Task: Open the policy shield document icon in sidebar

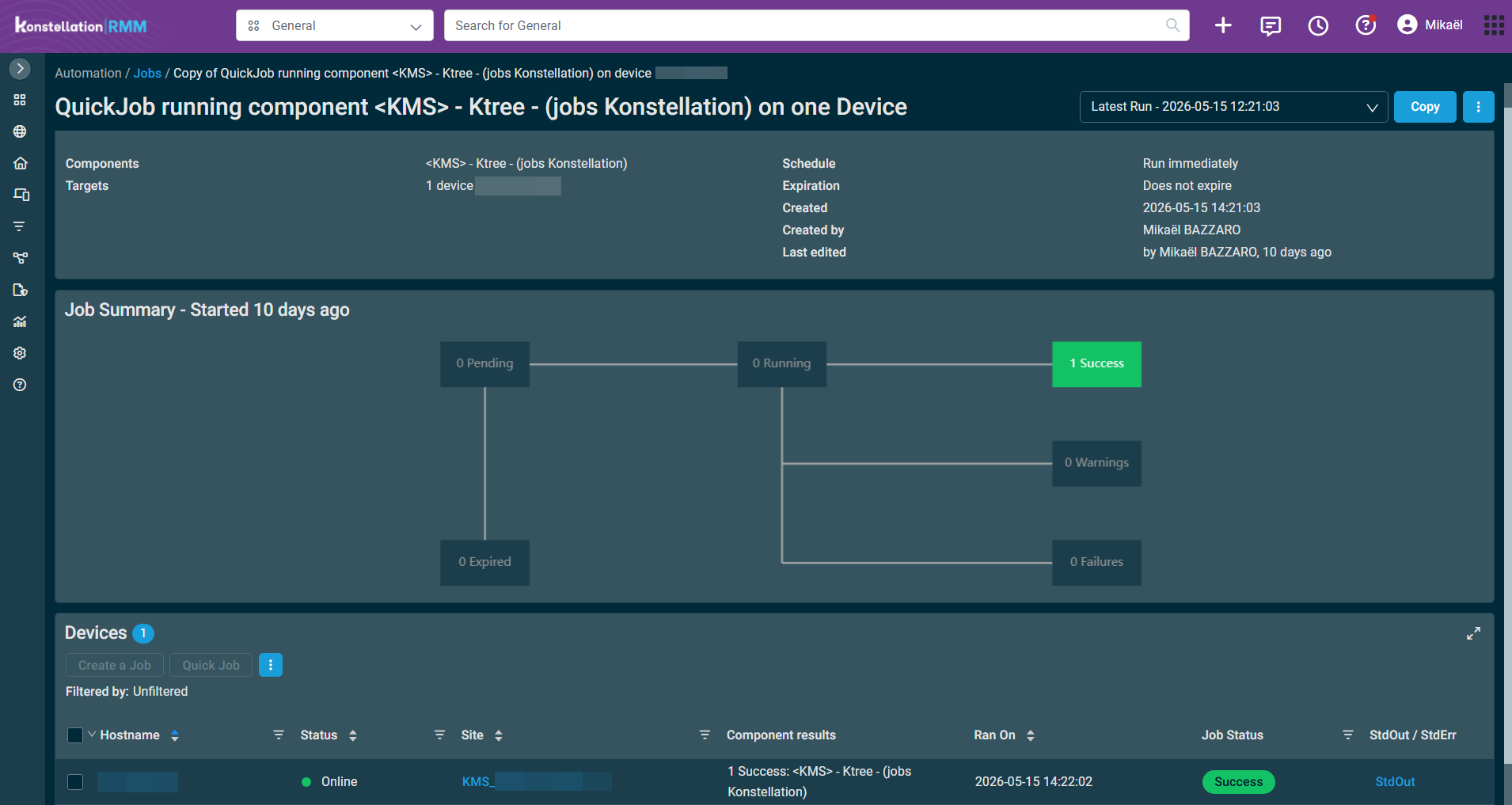Action: coord(20,290)
